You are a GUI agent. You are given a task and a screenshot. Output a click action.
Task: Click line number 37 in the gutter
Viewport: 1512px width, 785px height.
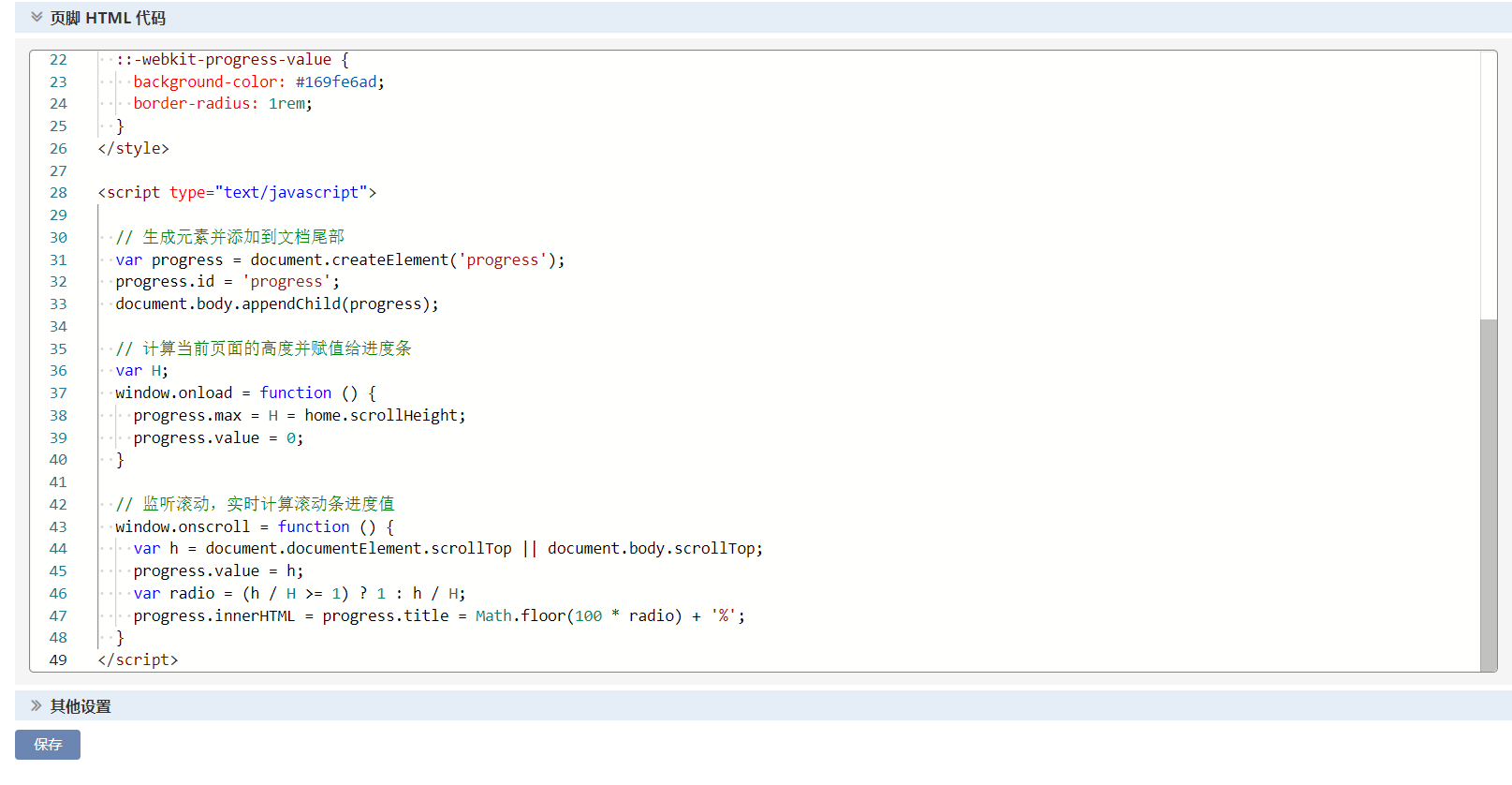tap(58, 392)
